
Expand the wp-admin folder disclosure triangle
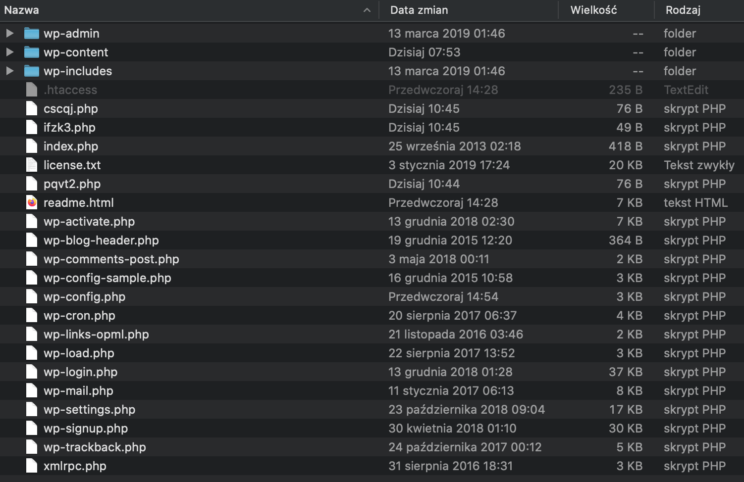[9, 33]
